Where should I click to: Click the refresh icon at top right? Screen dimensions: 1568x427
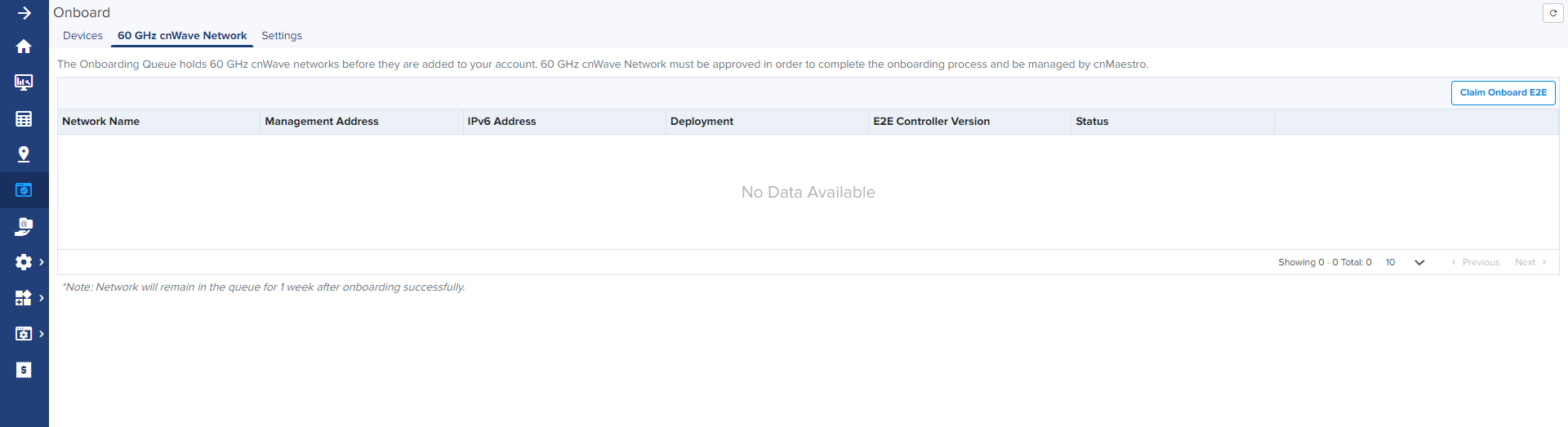(1552, 13)
